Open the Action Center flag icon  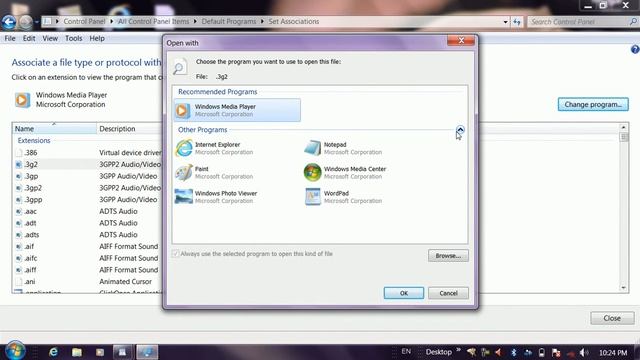(x=556, y=353)
